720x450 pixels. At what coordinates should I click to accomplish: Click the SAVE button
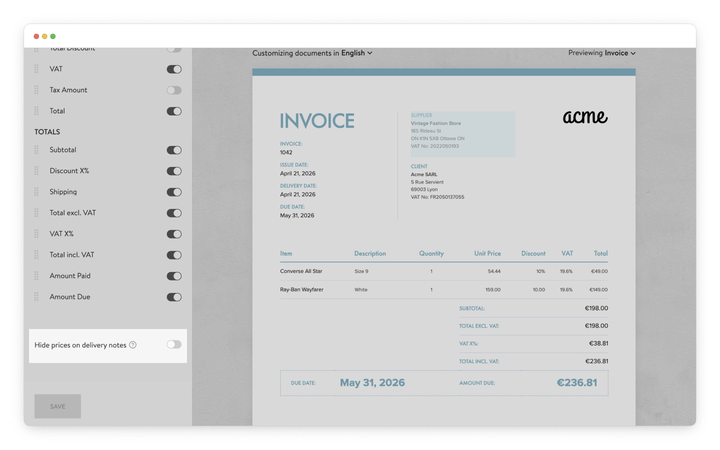58,406
